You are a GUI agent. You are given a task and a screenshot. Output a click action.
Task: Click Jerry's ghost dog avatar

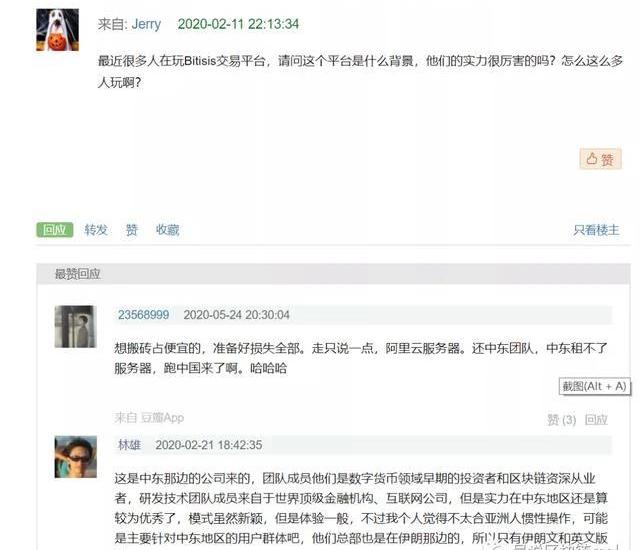(58, 30)
